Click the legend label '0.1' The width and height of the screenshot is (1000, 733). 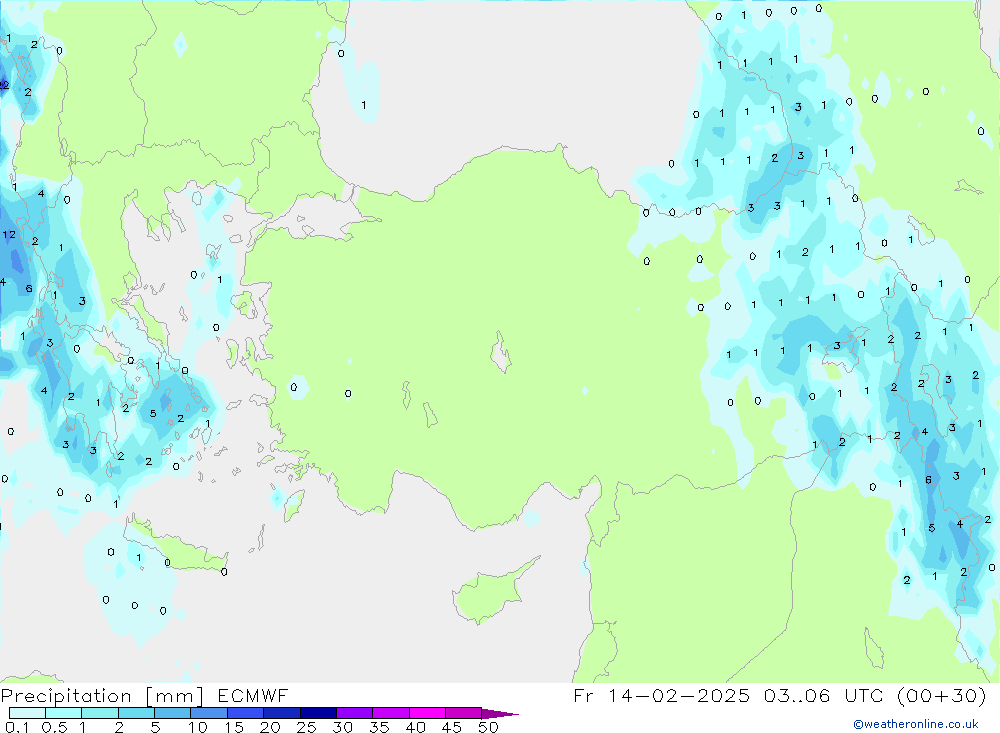pyautogui.click(x=17, y=727)
